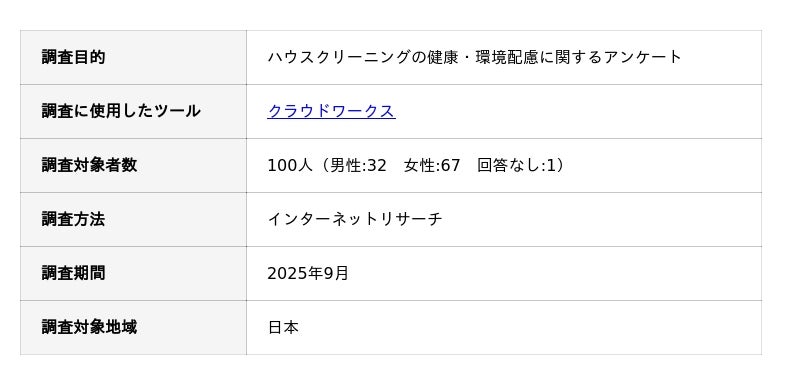Click the 調査対象者数 header cell
This screenshot has height=385, width=800.
[x=133, y=166]
